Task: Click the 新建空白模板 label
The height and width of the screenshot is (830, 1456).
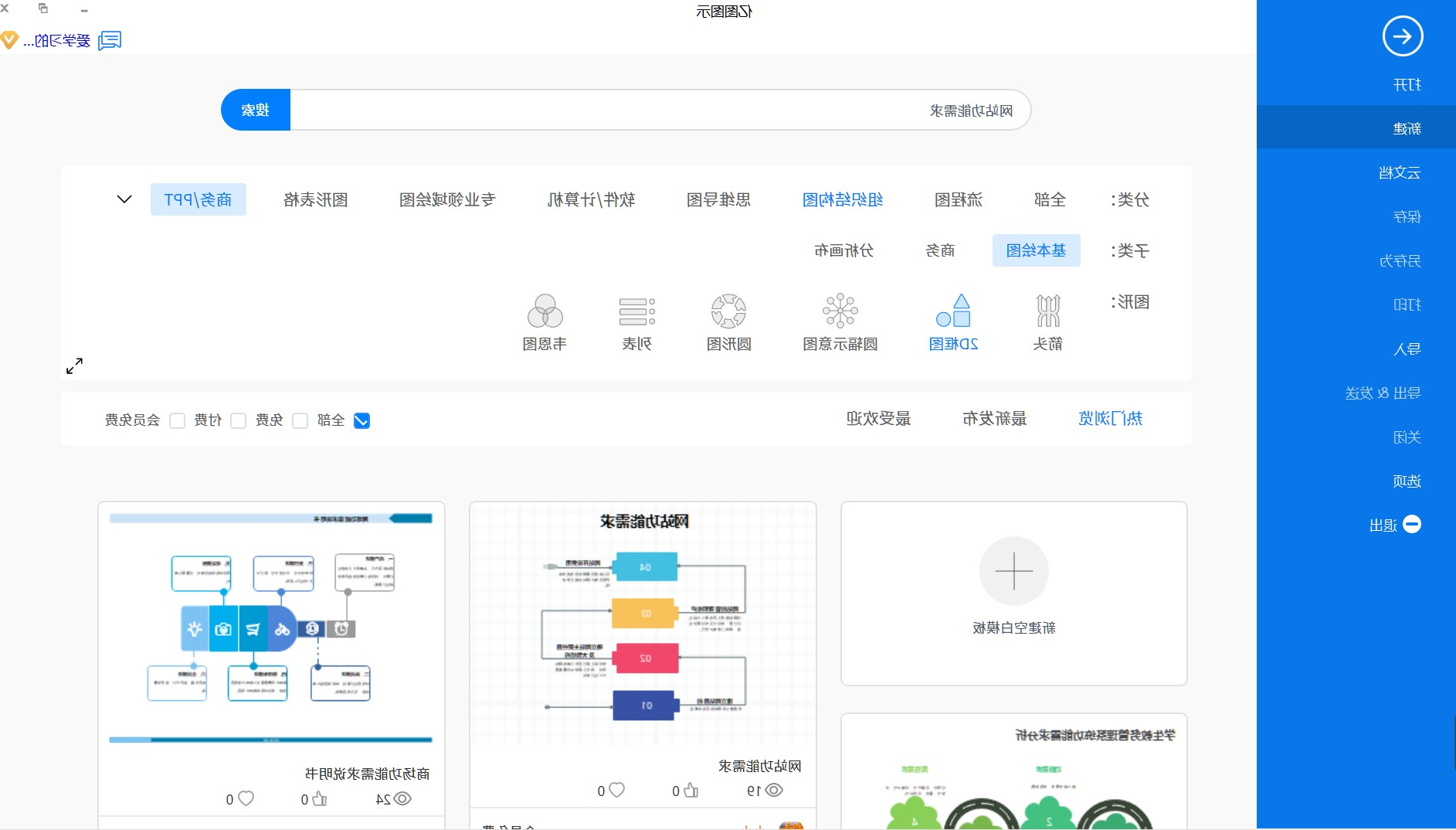Action: [1013, 628]
